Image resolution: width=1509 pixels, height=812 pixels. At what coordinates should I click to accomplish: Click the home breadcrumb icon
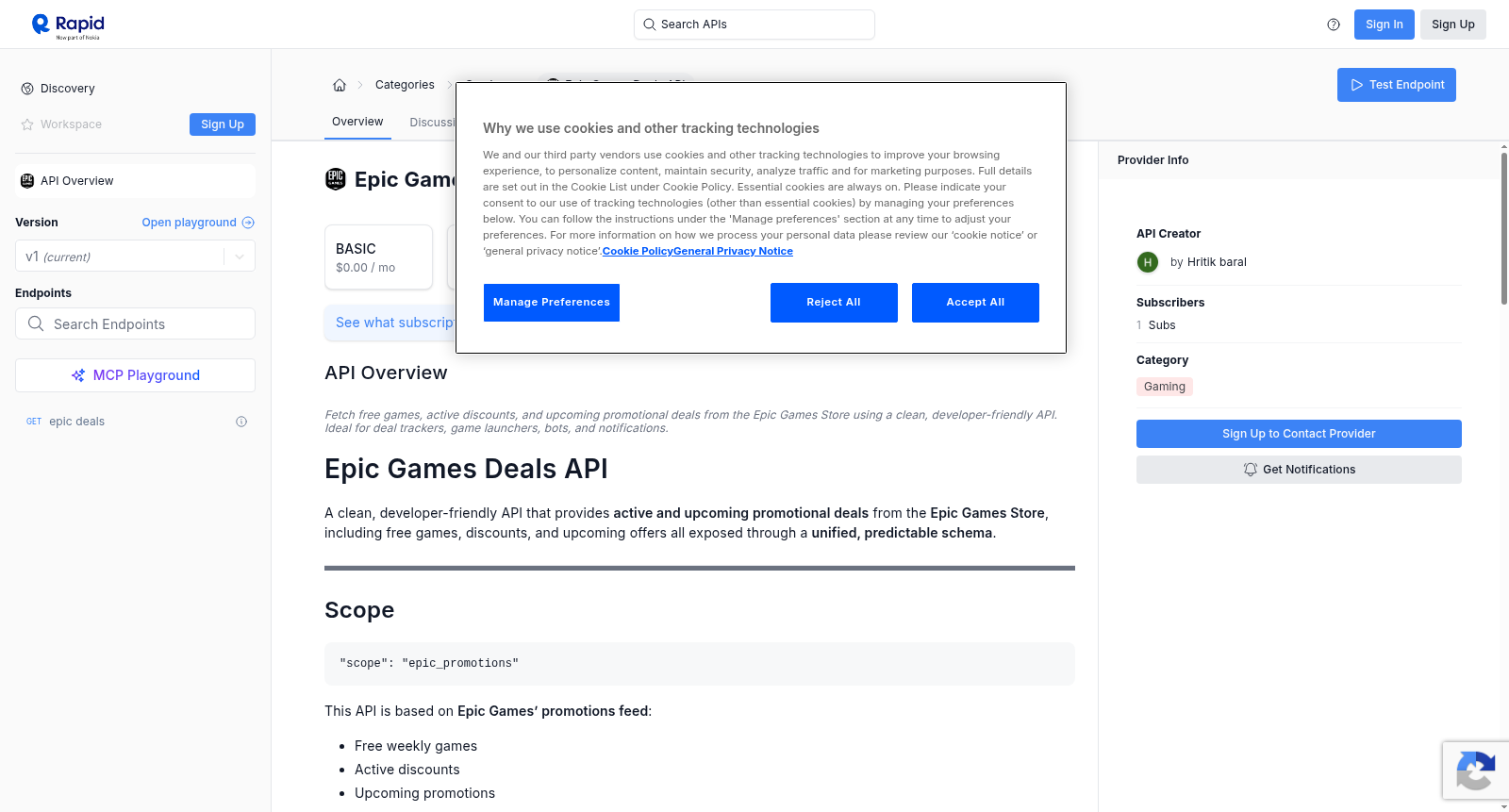point(340,85)
